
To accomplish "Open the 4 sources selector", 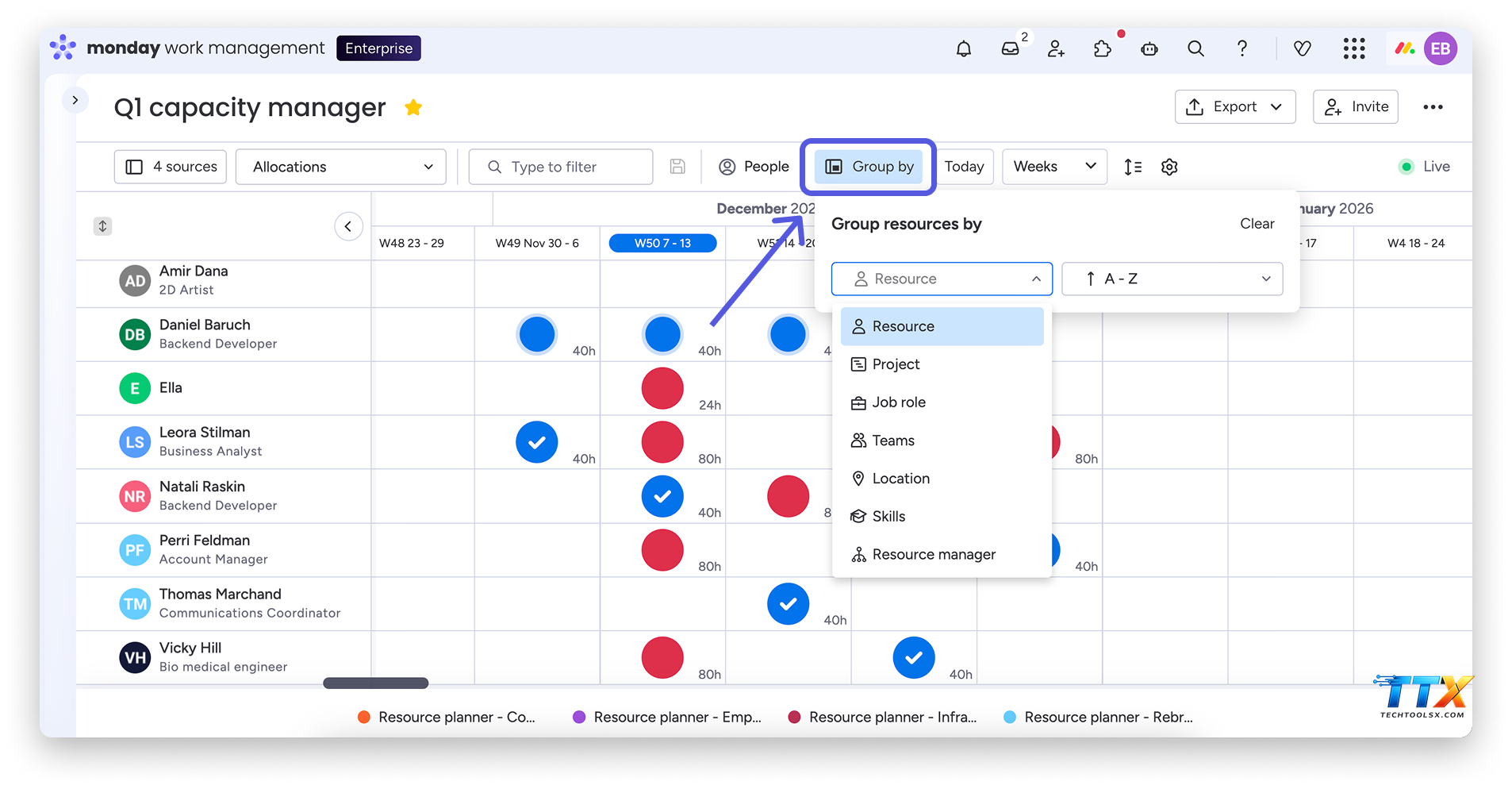I will (171, 167).
